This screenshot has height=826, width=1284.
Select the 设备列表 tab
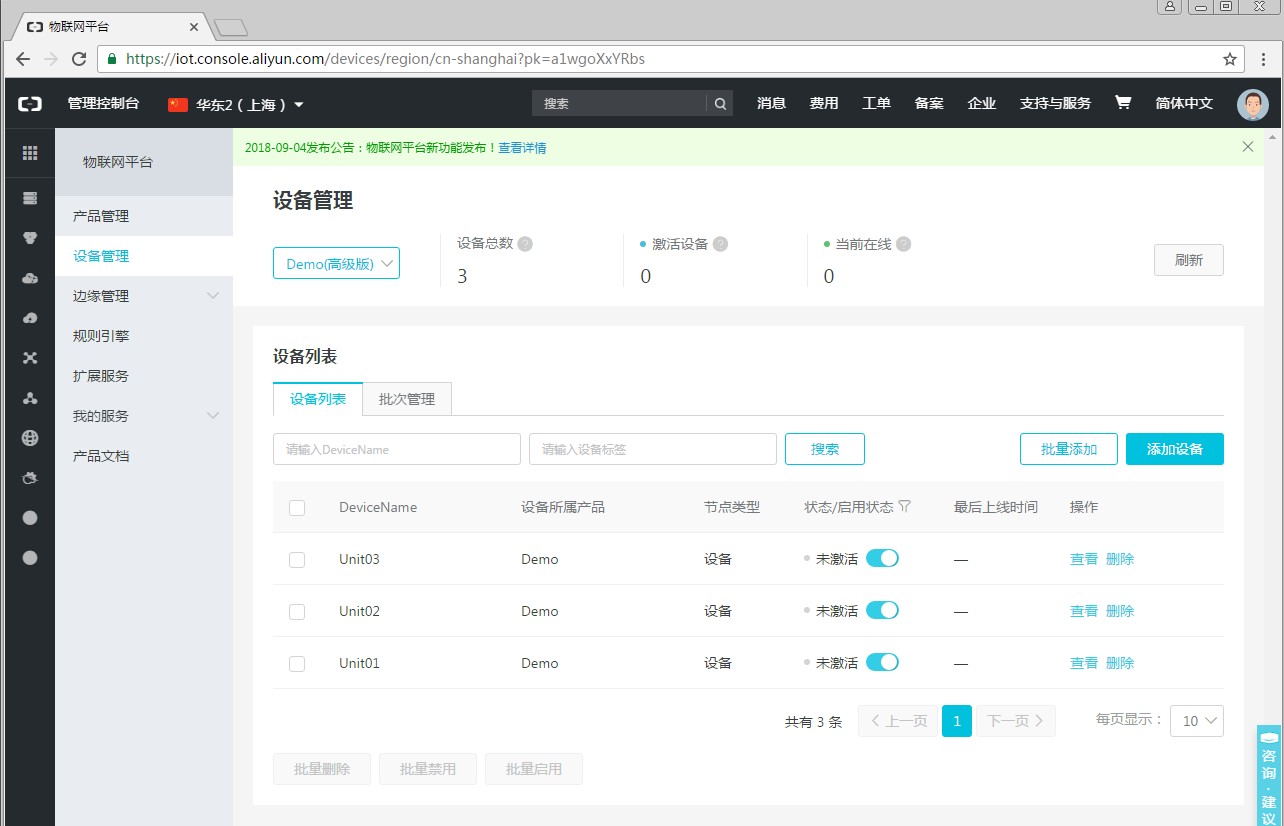point(318,399)
